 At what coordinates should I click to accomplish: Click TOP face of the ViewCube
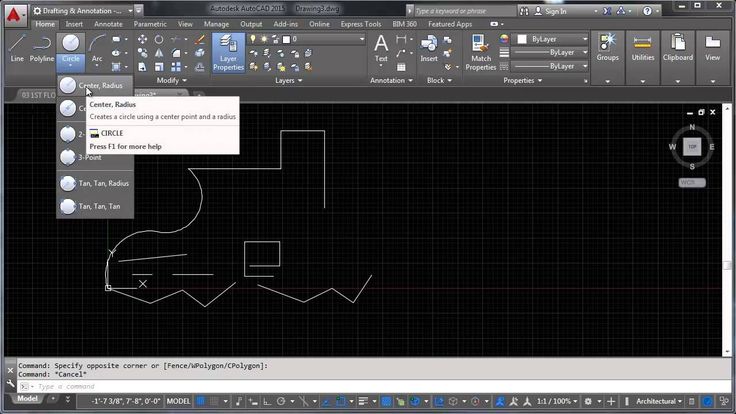692,146
